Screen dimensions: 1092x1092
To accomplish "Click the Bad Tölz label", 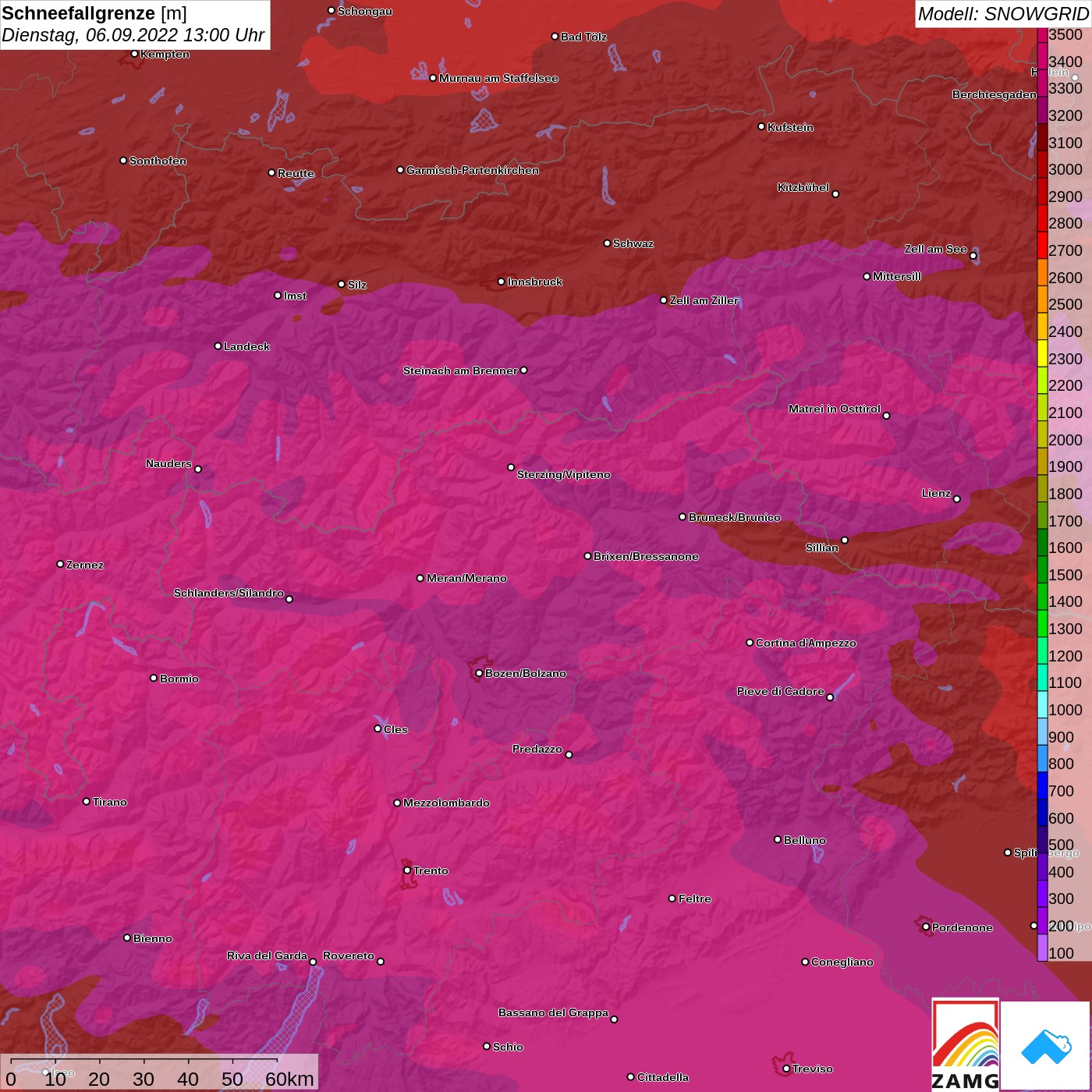I will click(x=583, y=37).
